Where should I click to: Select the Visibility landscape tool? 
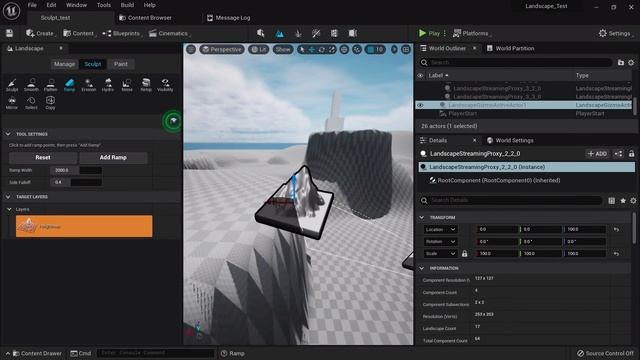[165, 85]
